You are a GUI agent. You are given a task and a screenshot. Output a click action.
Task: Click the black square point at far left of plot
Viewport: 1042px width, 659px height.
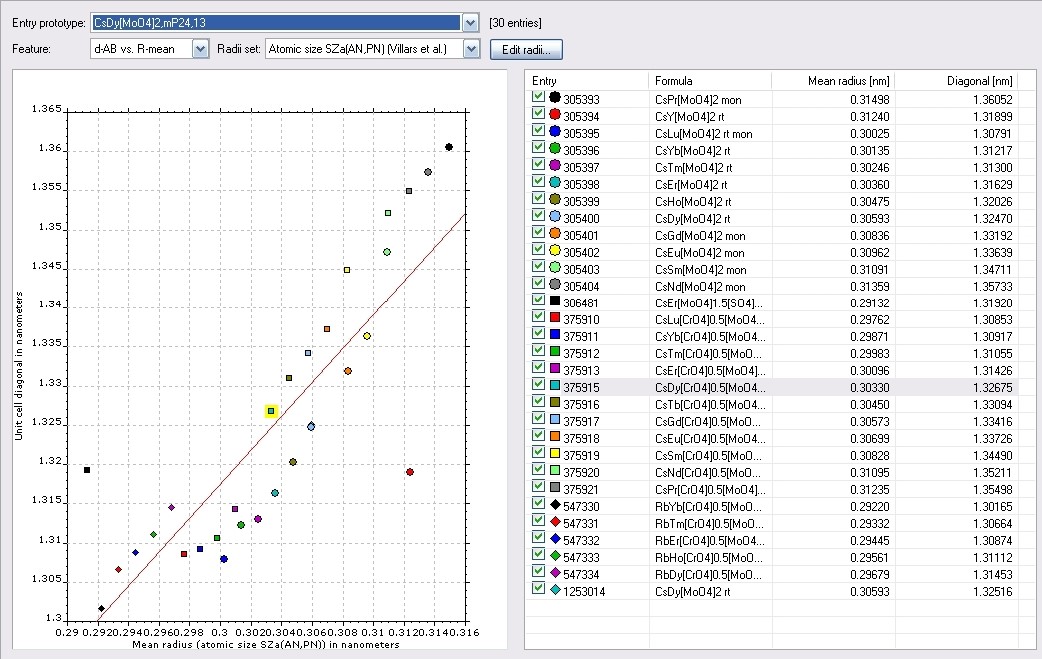87,470
